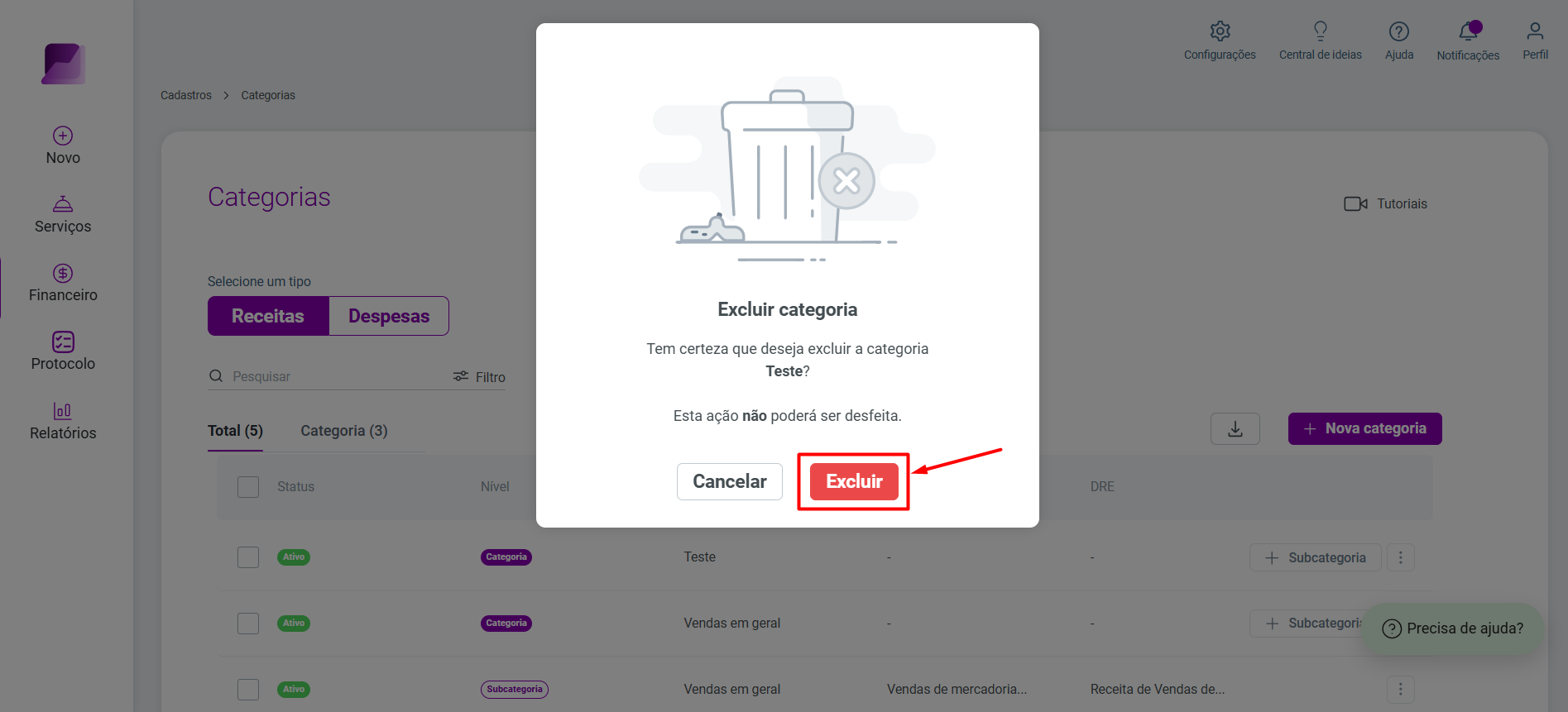Screen dimensions: 1568x712
Task: Open the Filtro filter options
Action: point(479,377)
